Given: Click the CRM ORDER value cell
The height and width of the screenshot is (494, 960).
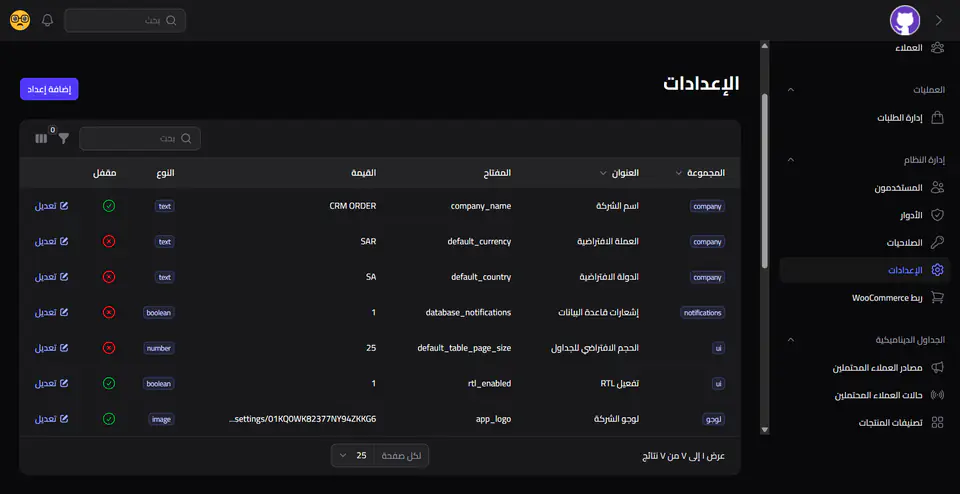Looking at the screenshot, I should coord(353,206).
